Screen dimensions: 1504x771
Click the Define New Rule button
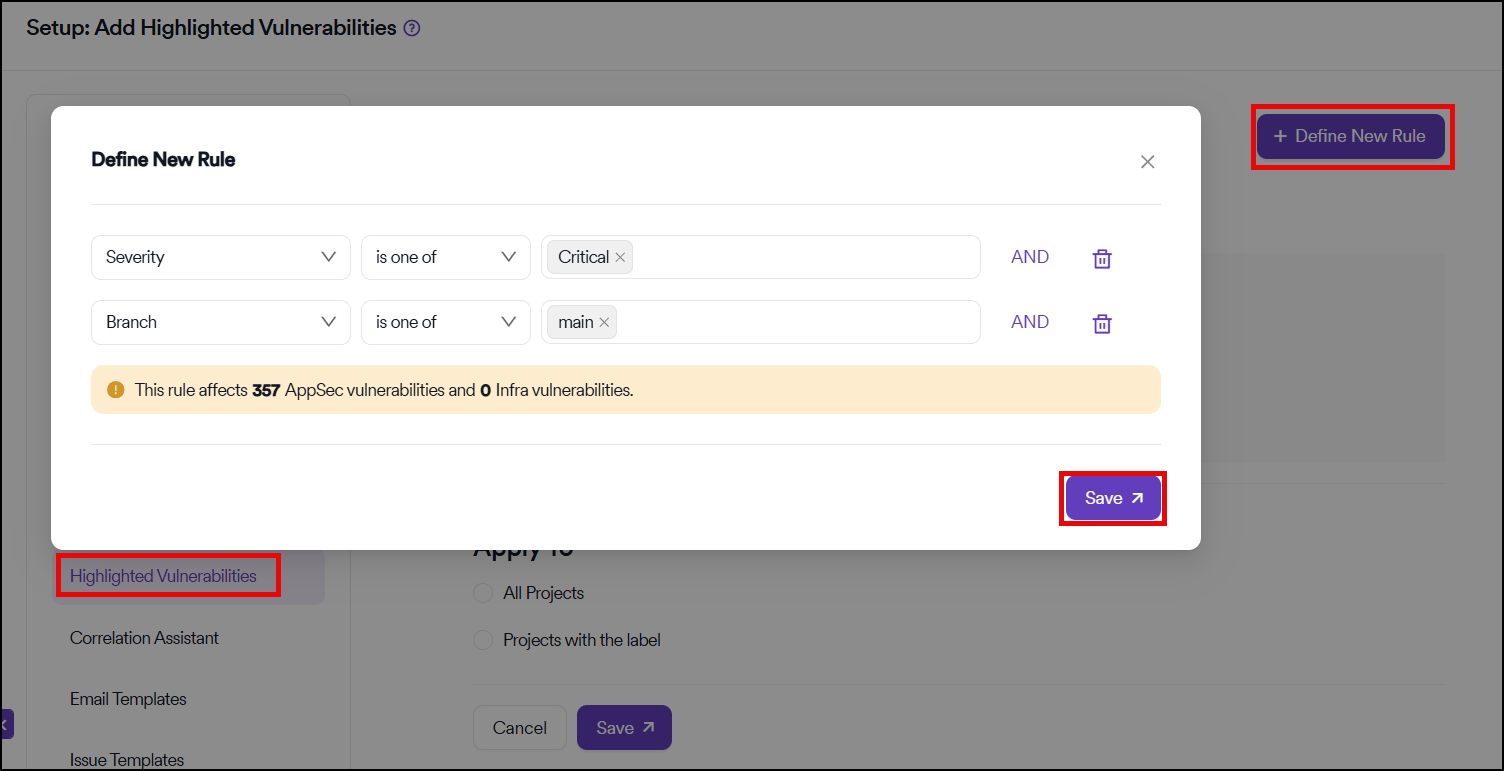click(x=1350, y=136)
